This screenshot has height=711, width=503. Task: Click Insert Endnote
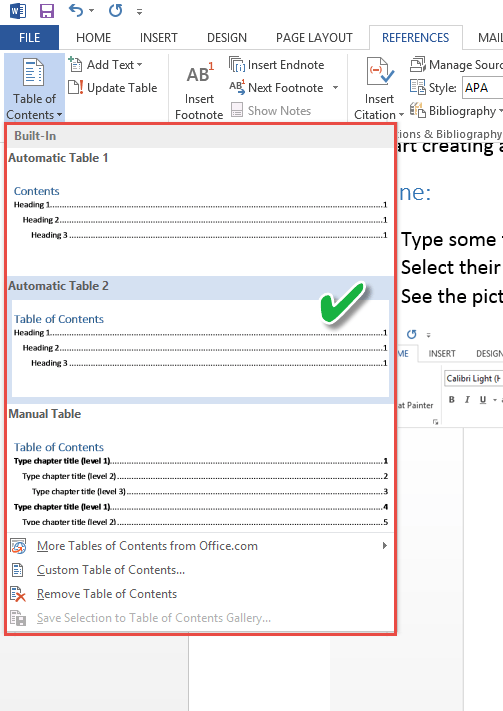277,65
